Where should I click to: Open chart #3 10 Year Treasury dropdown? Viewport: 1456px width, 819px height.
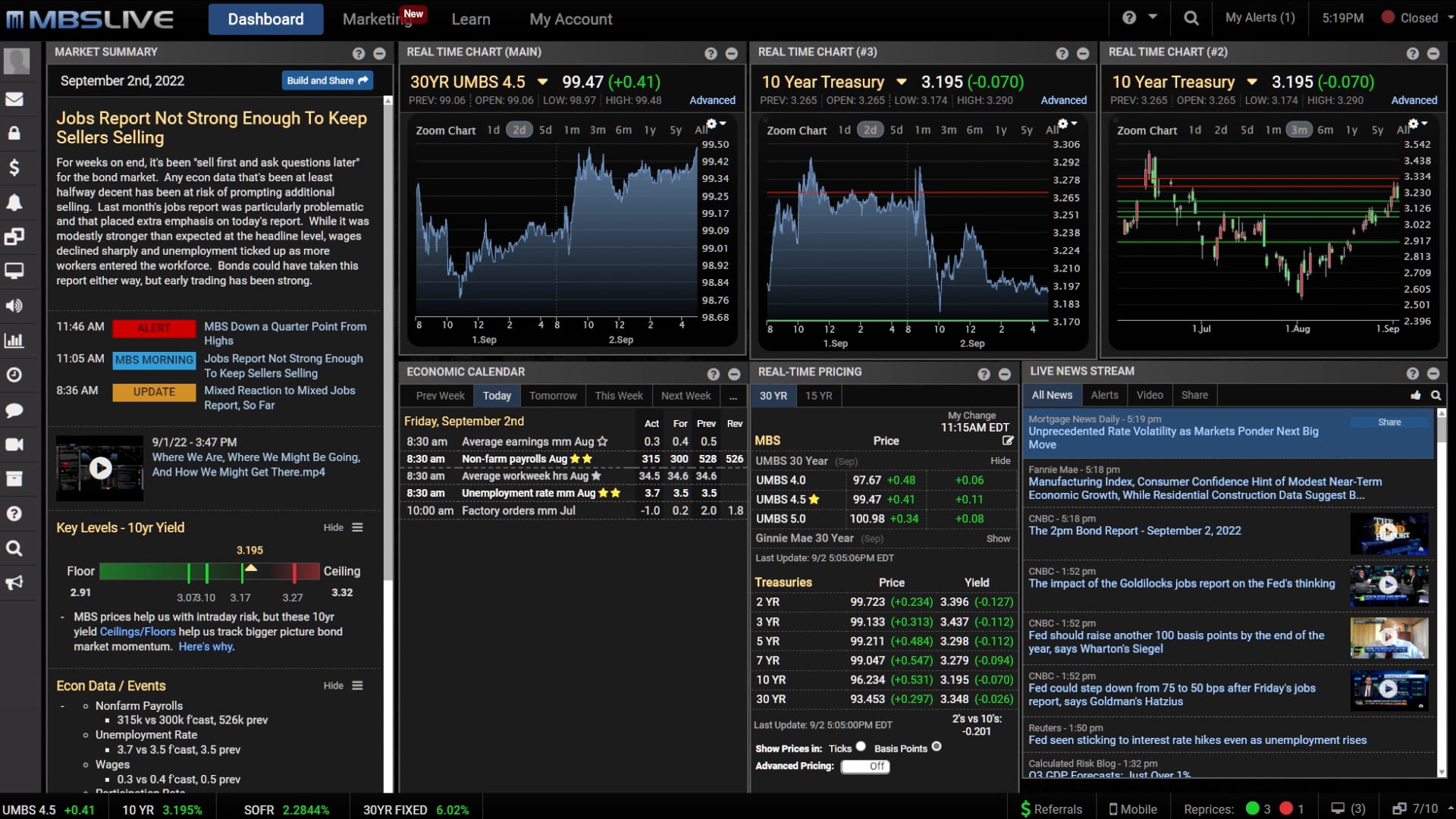point(901,82)
